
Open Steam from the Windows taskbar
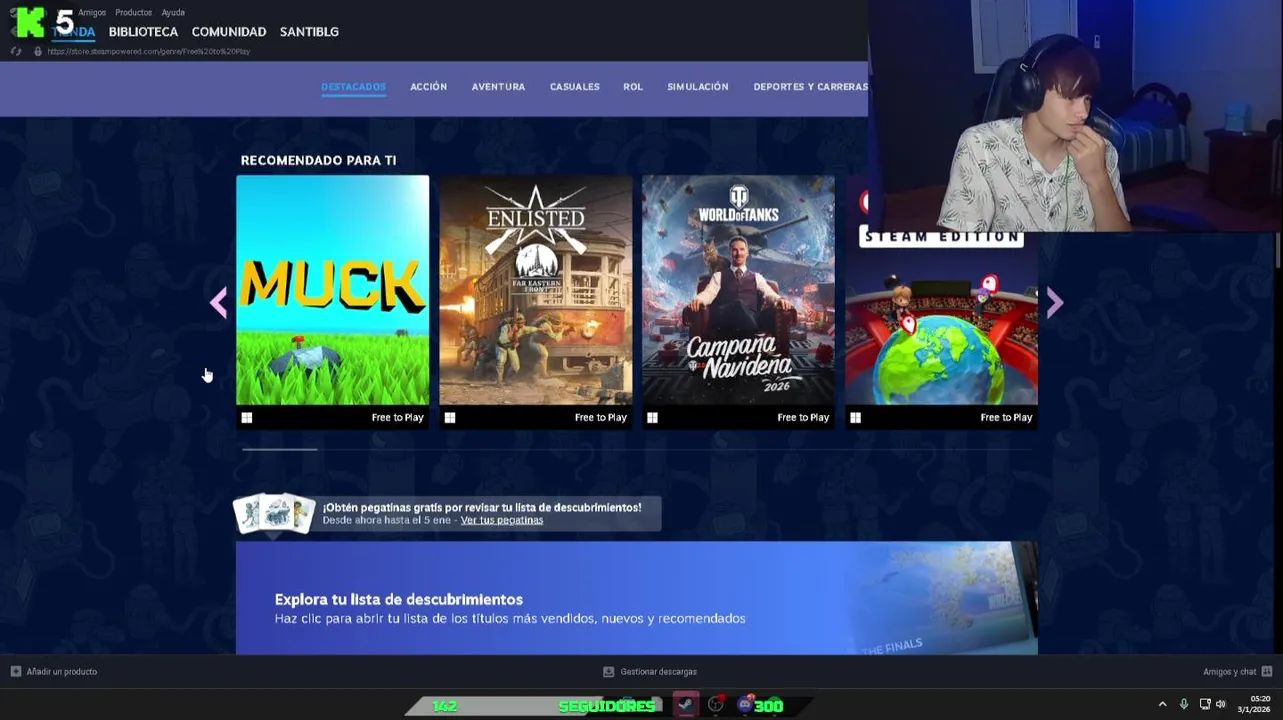point(685,705)
